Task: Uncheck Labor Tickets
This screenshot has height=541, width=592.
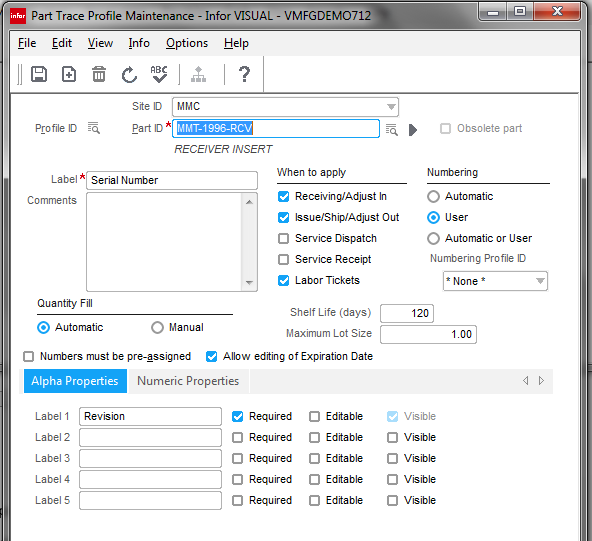Action: click(x=284, y=281)
